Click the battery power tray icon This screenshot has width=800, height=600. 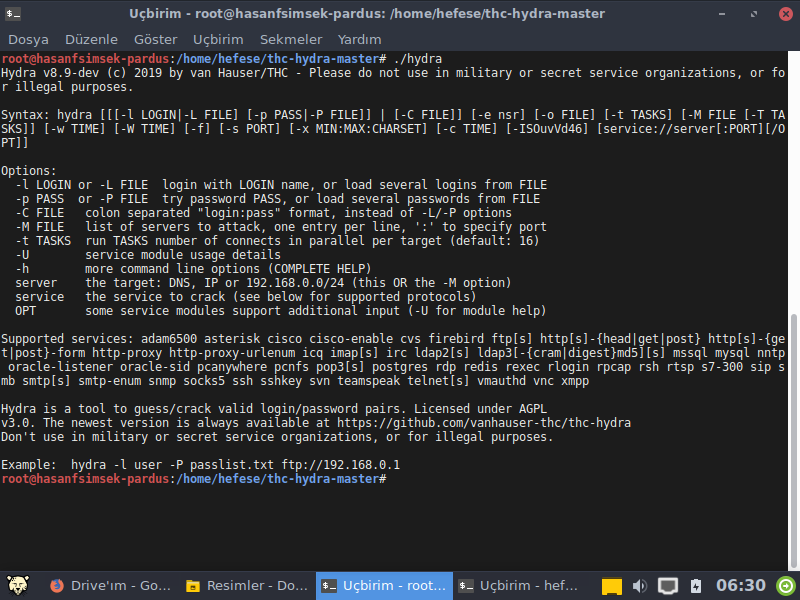(x=695, y=586)
